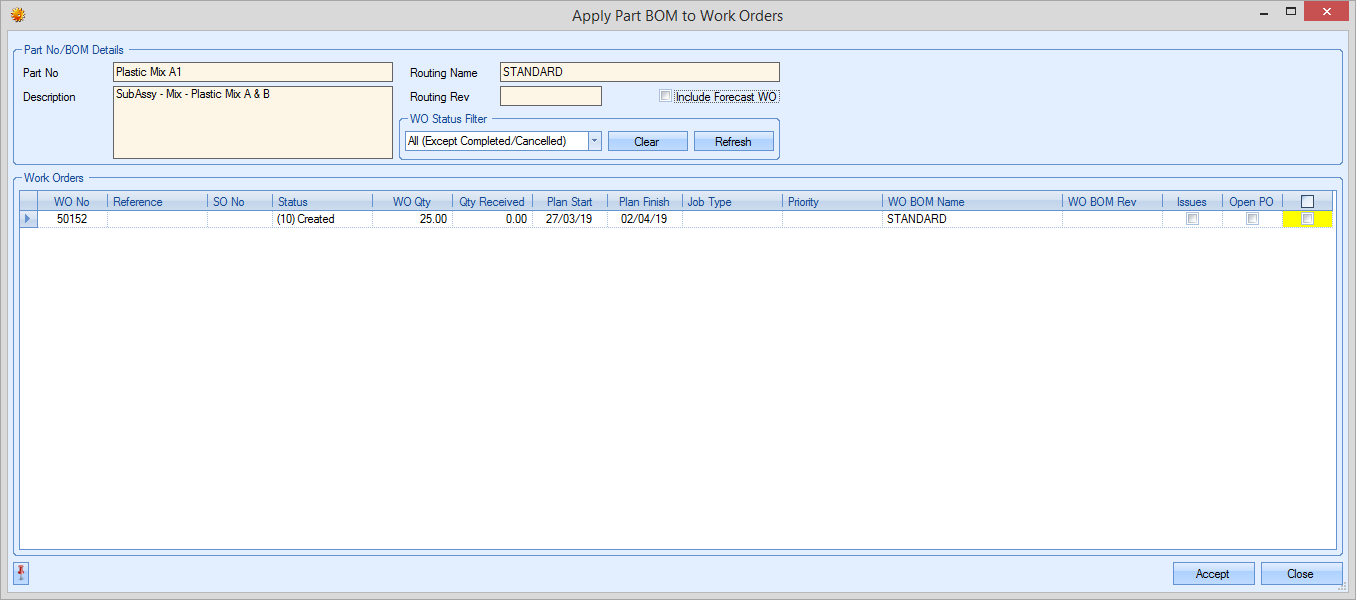Enable Include Forecast WO checkbox
Image resolution: width=1356 pixels, height=600 pixels.
pyautogui.click(x=666, y=97)
